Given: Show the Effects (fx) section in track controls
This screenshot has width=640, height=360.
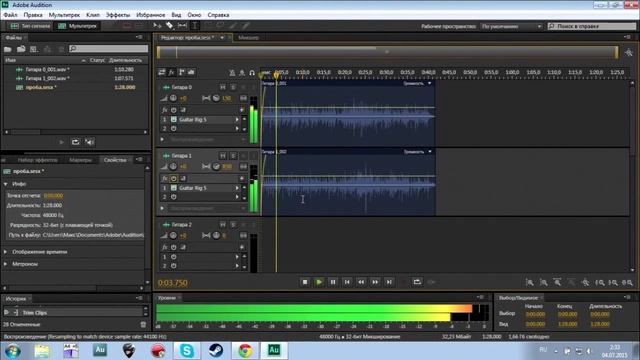Looking at the screenshot, I should [172, 72].
